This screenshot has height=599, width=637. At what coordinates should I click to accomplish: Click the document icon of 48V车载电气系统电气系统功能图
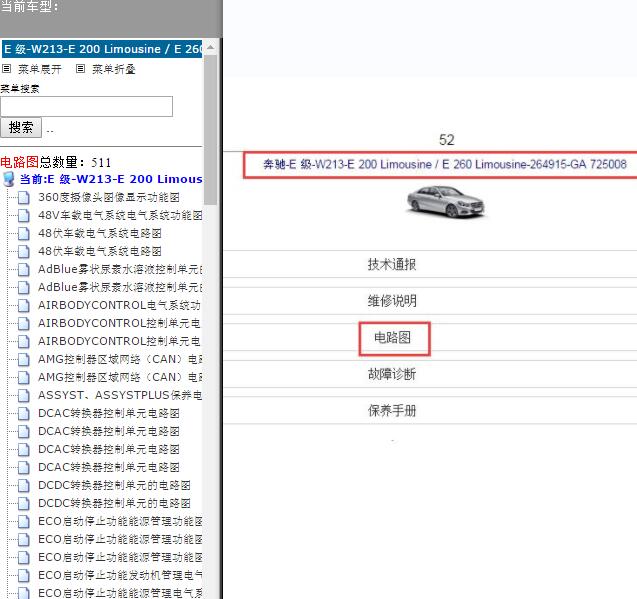pos(24,215)
